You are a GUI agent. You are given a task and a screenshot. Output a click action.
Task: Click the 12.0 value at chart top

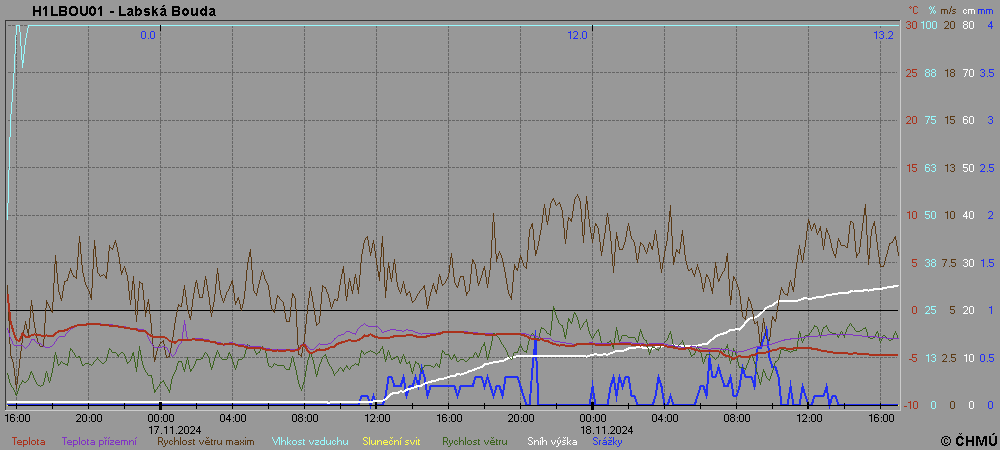[x=578, y=35]
